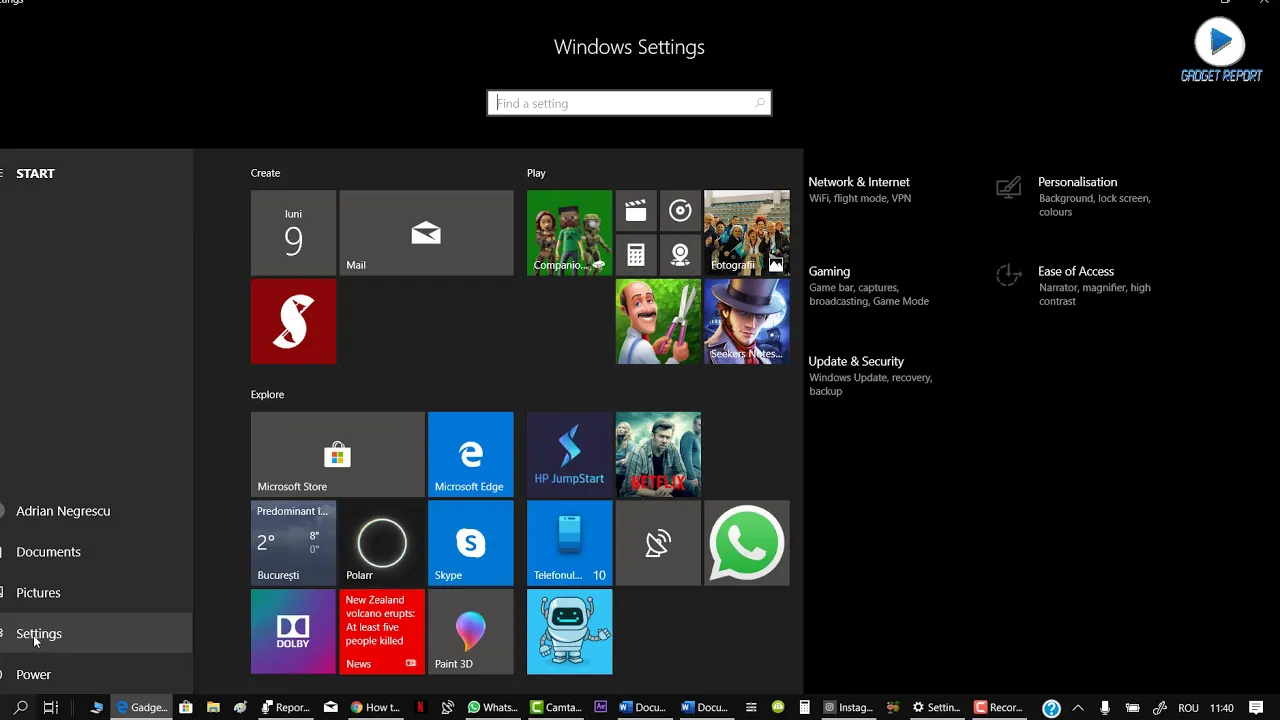Open the Fotografii photos tile
Viewport: 1280px width, 720px height.
[x=746, y=233]
